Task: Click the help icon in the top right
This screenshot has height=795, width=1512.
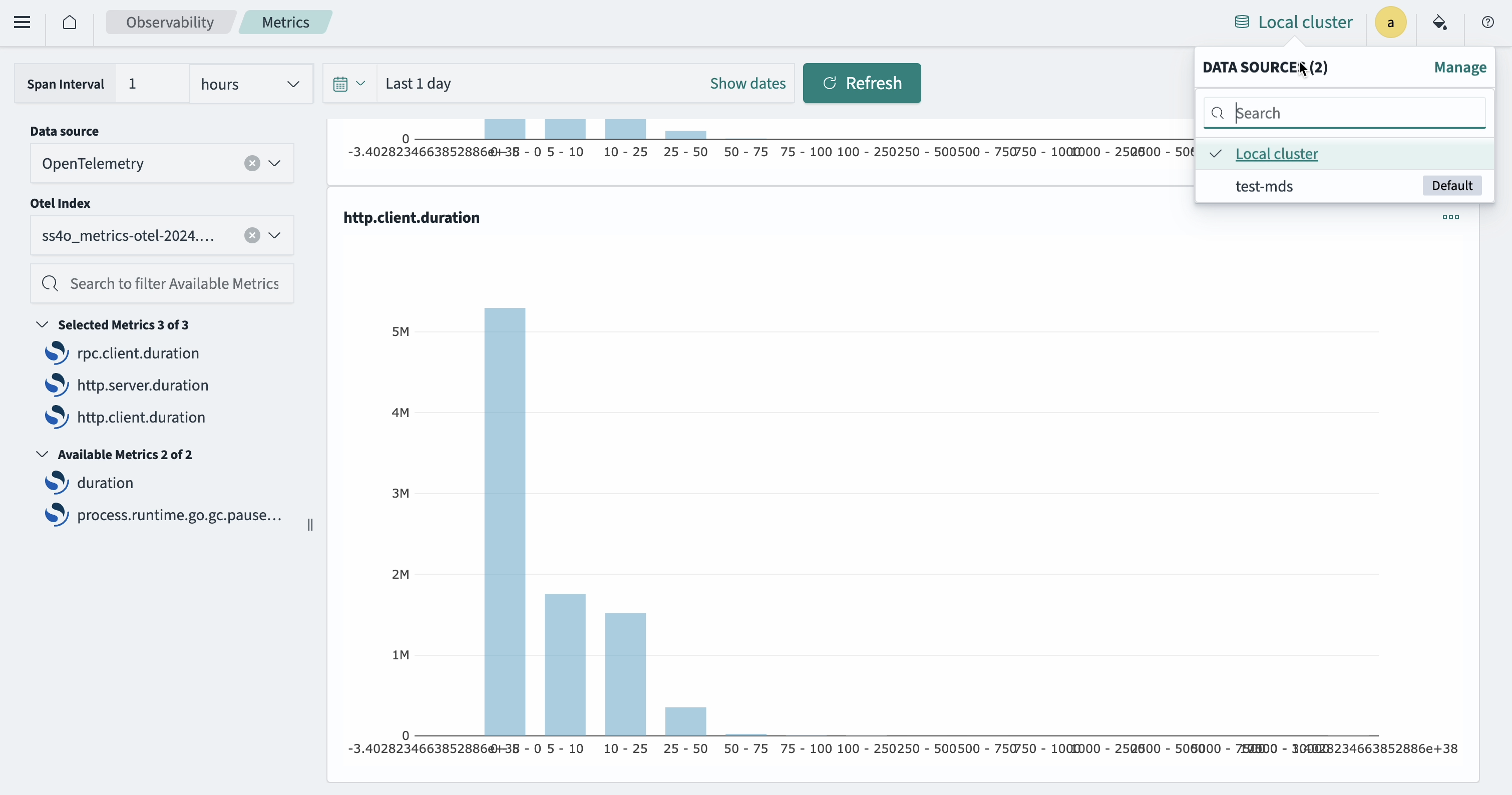Action: [x=1488, y=22]
